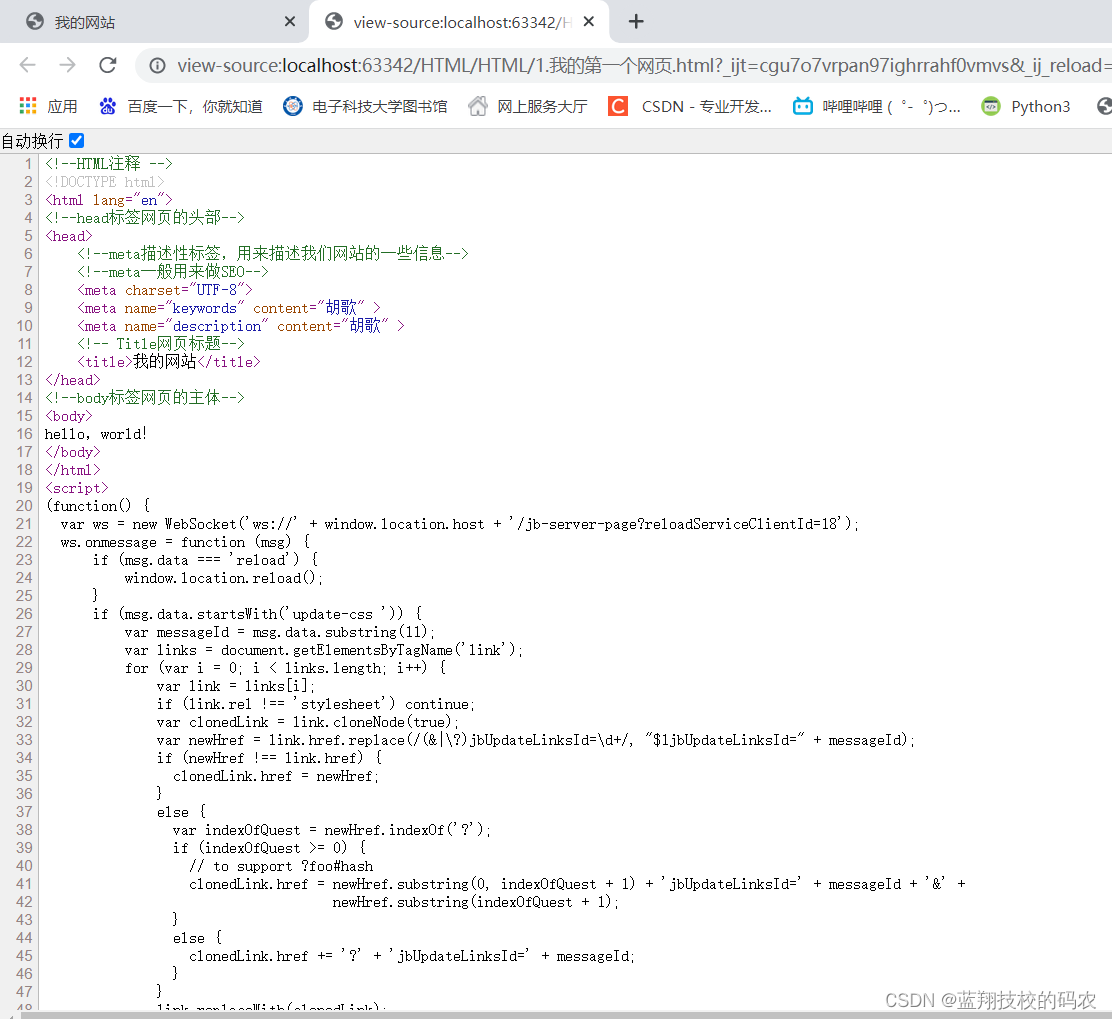This screenshot has height=1019, width=1112.
Task: Open site information icon in address bar
Action: (x=157, y=66)
